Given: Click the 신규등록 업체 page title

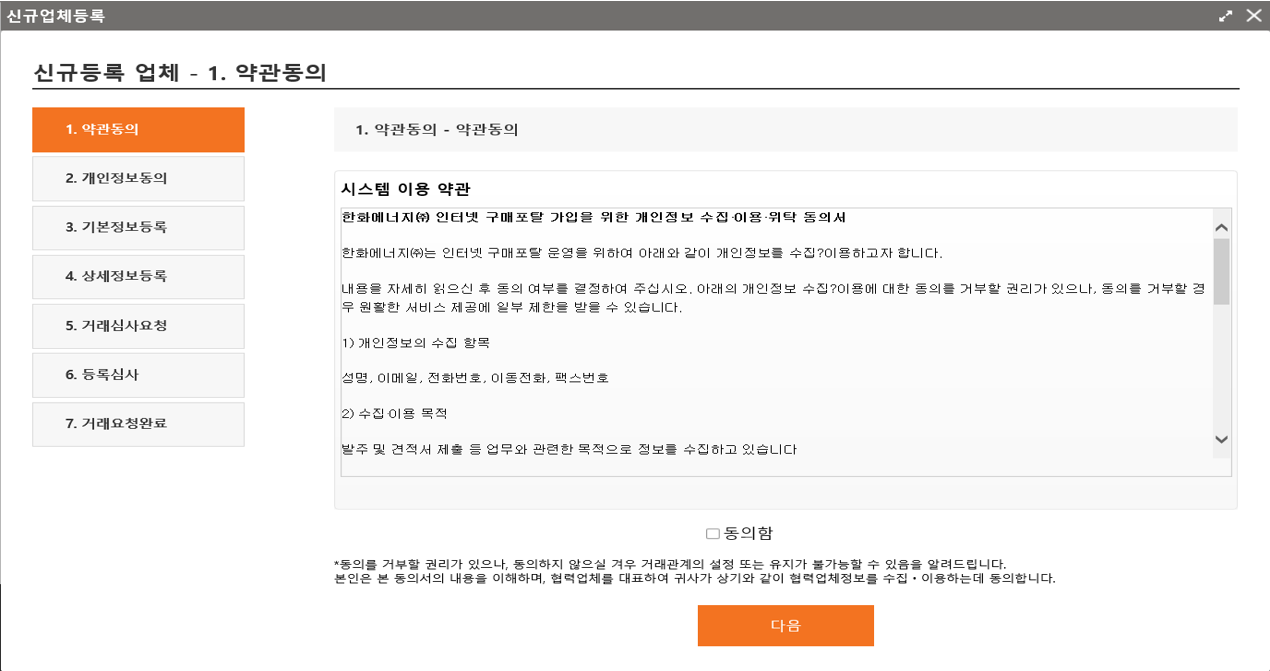Looking at the screenshot, I should click(x=180, y=73).
